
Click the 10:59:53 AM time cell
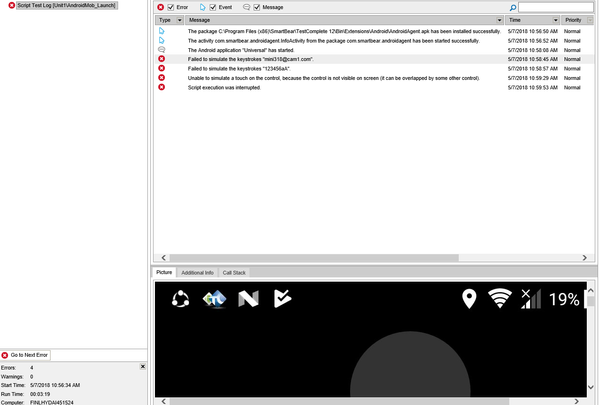(x=532, y=88)
